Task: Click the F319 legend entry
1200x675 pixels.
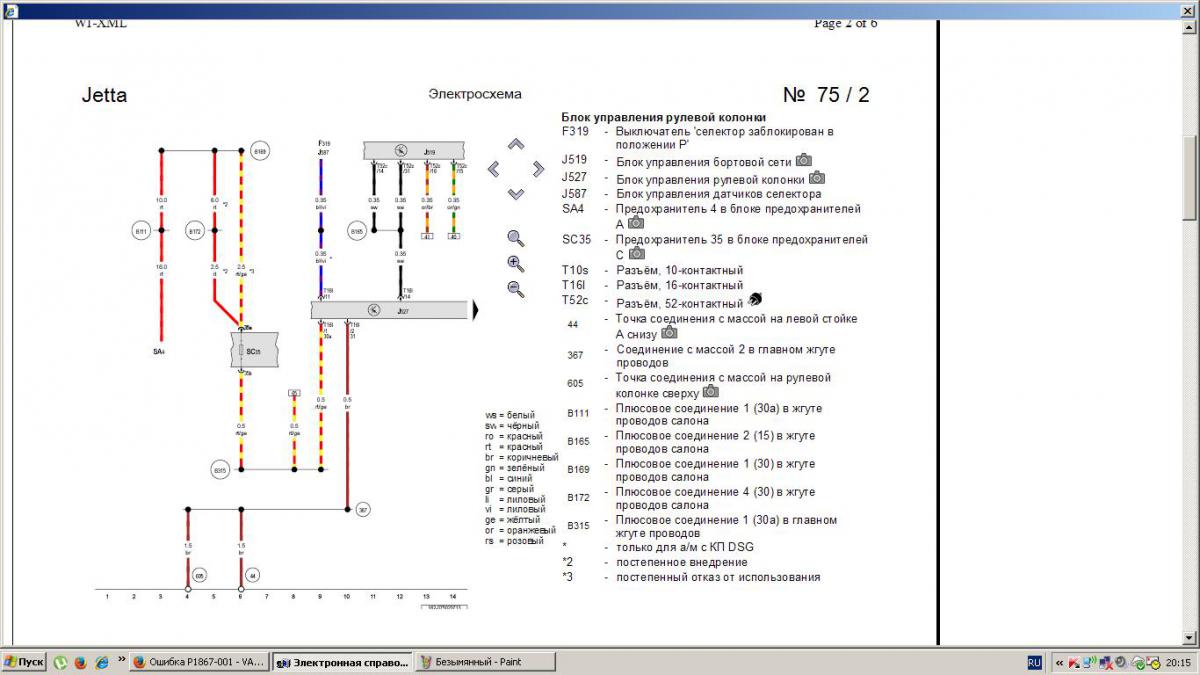Action: tap(575, 131)
